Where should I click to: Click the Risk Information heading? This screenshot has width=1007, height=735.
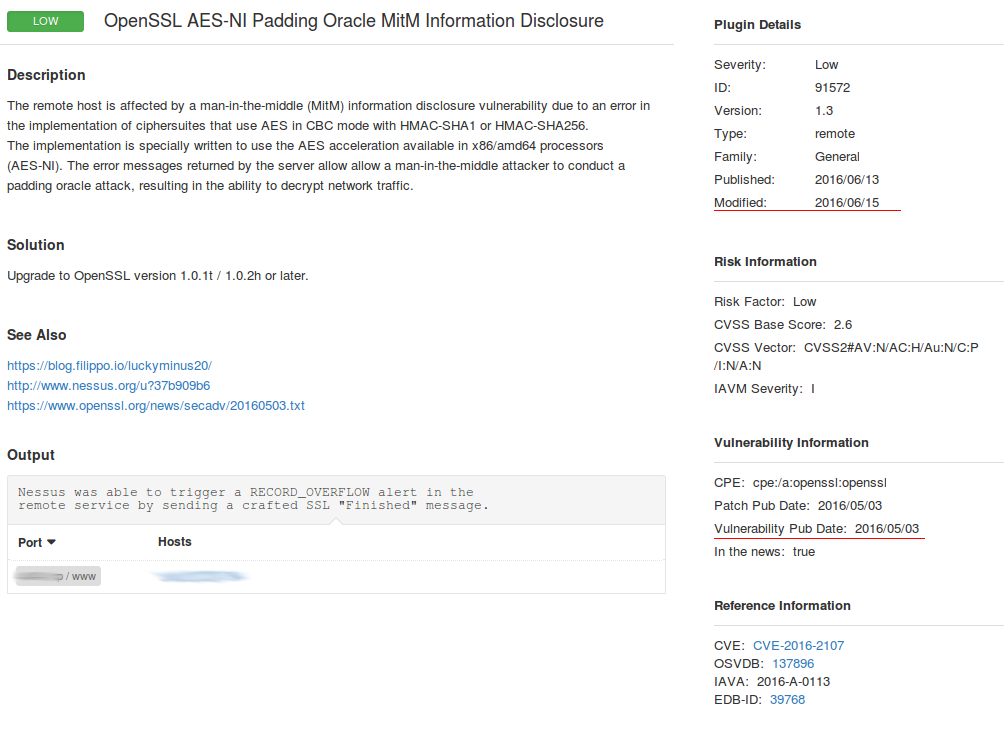tap(766, 261)
